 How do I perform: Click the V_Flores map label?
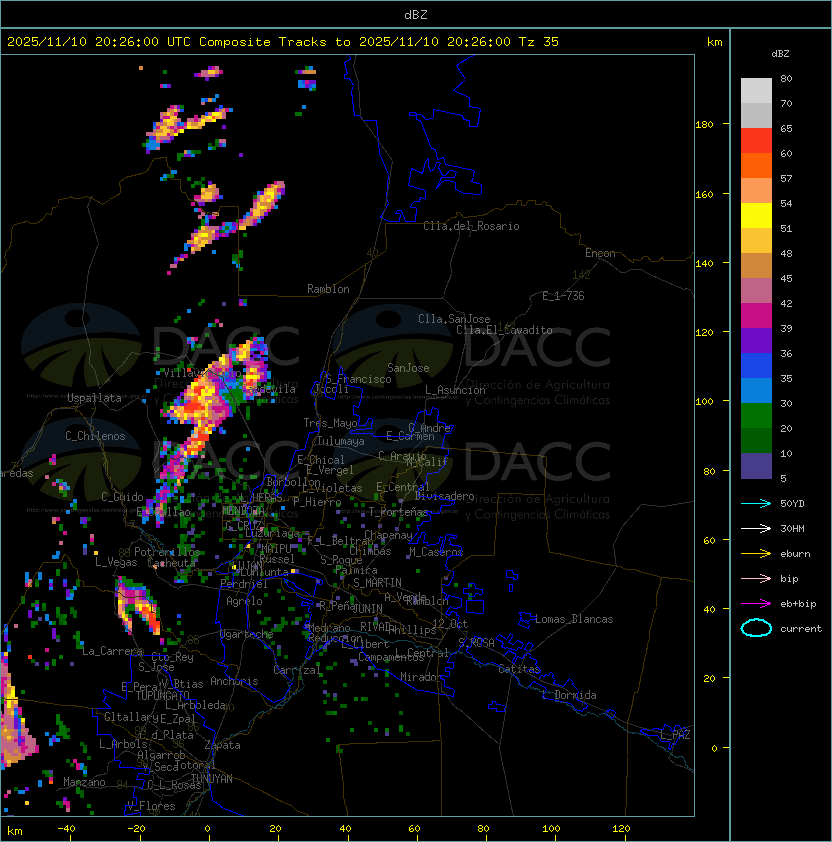(151, 806)
